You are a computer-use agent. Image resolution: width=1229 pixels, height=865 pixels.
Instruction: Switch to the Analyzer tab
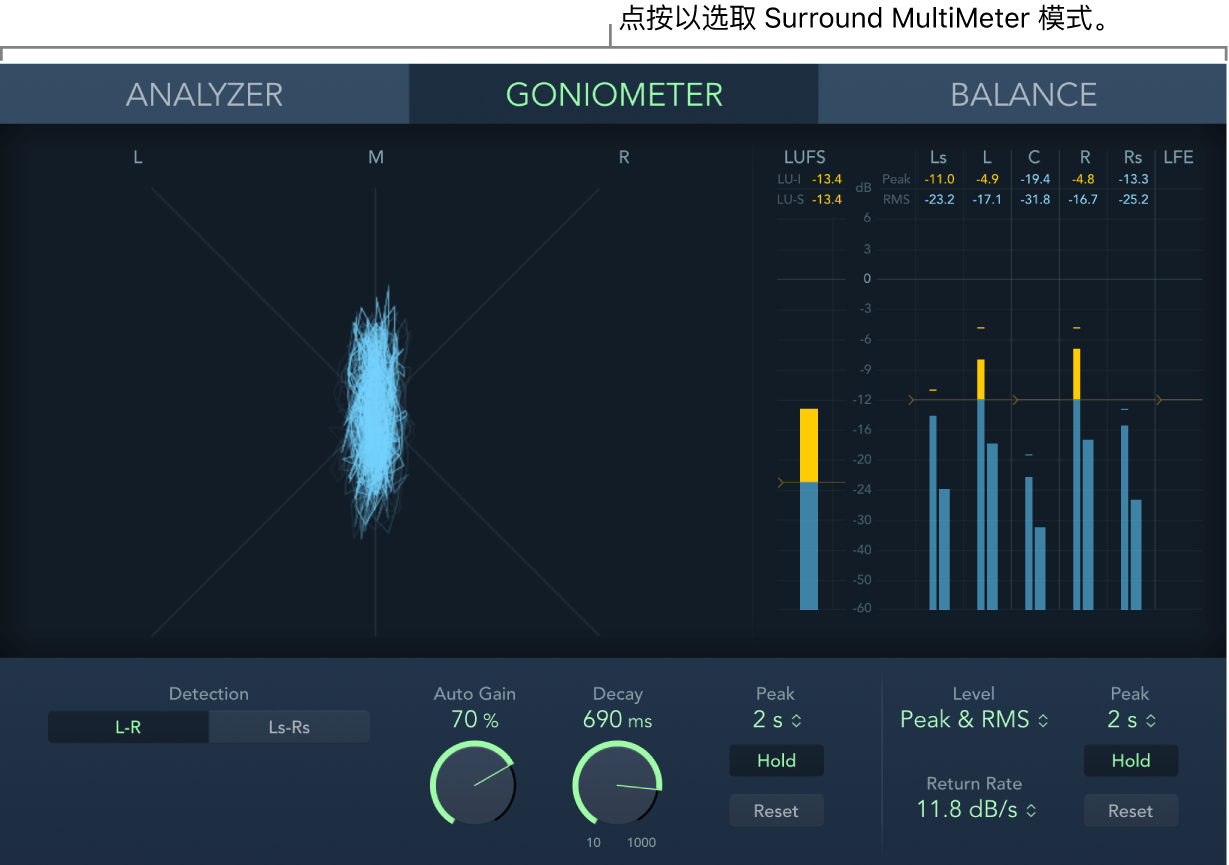(203, 93)
